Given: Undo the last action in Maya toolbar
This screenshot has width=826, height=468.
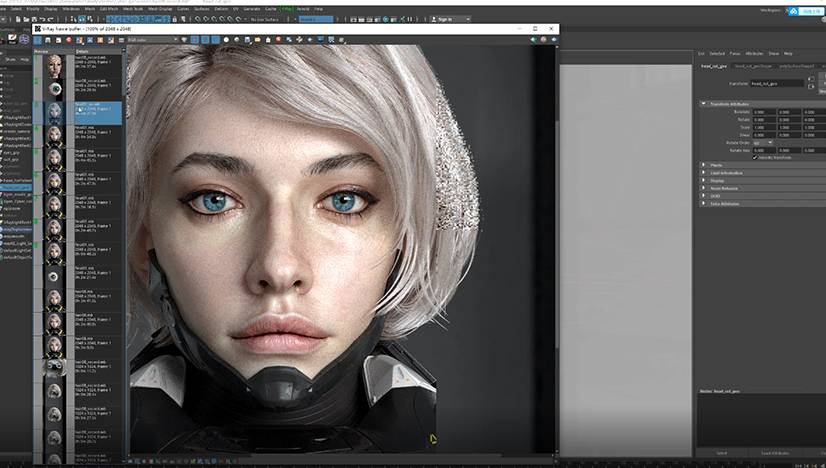Looking at the screenshot, I should 42,20.
